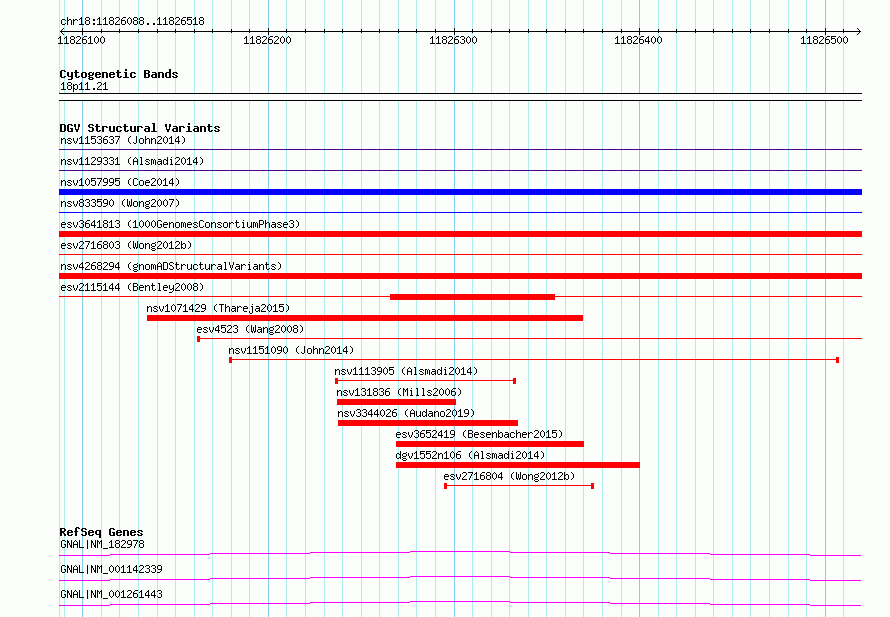
Task: Open dgv1552n106 (Alsmadi2014) variant label
Action: coord(470,455)
